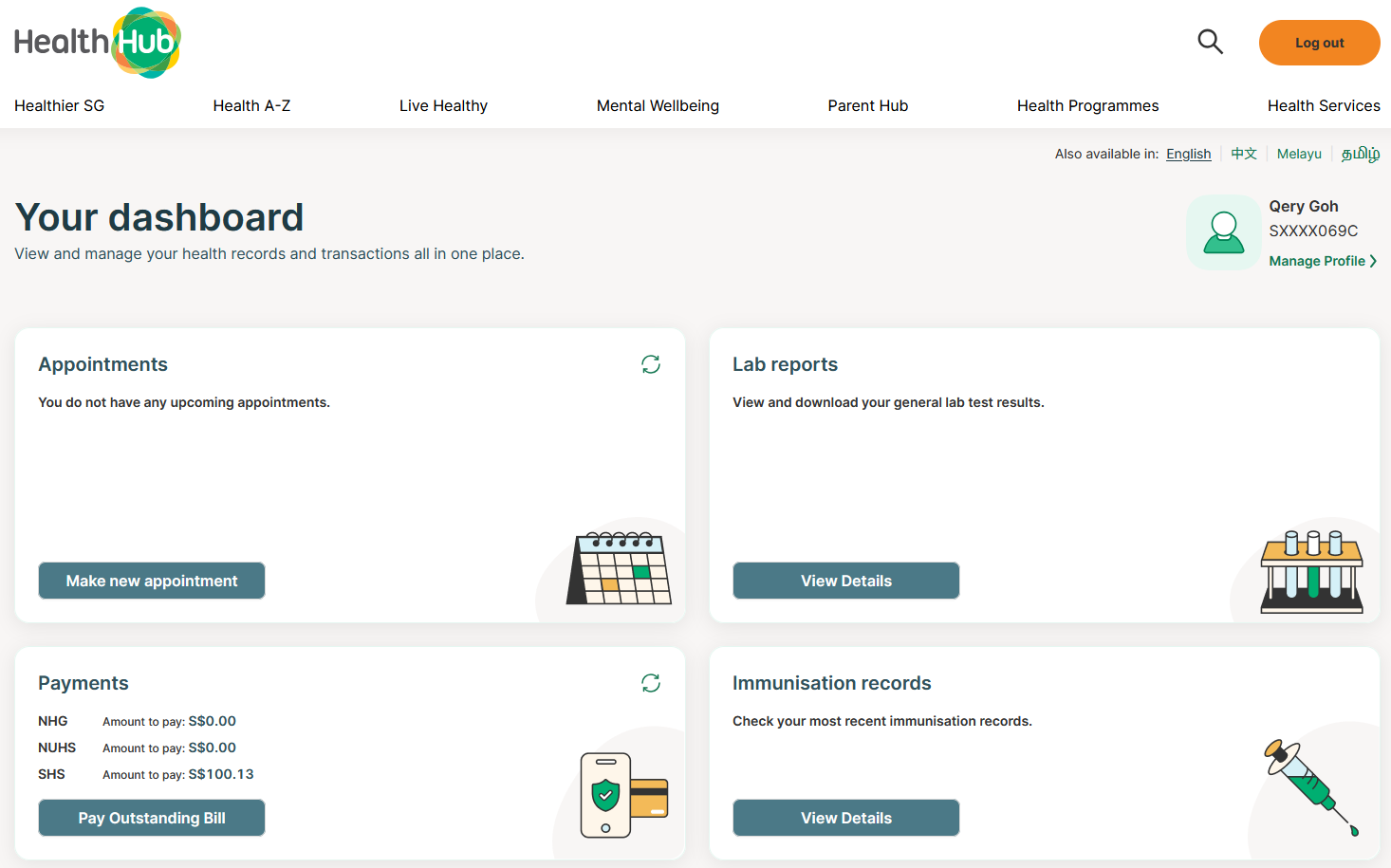Viewport: 1391px width, 868px height.
Task: Click the profile avatar icon
Action: point(1223,232)
